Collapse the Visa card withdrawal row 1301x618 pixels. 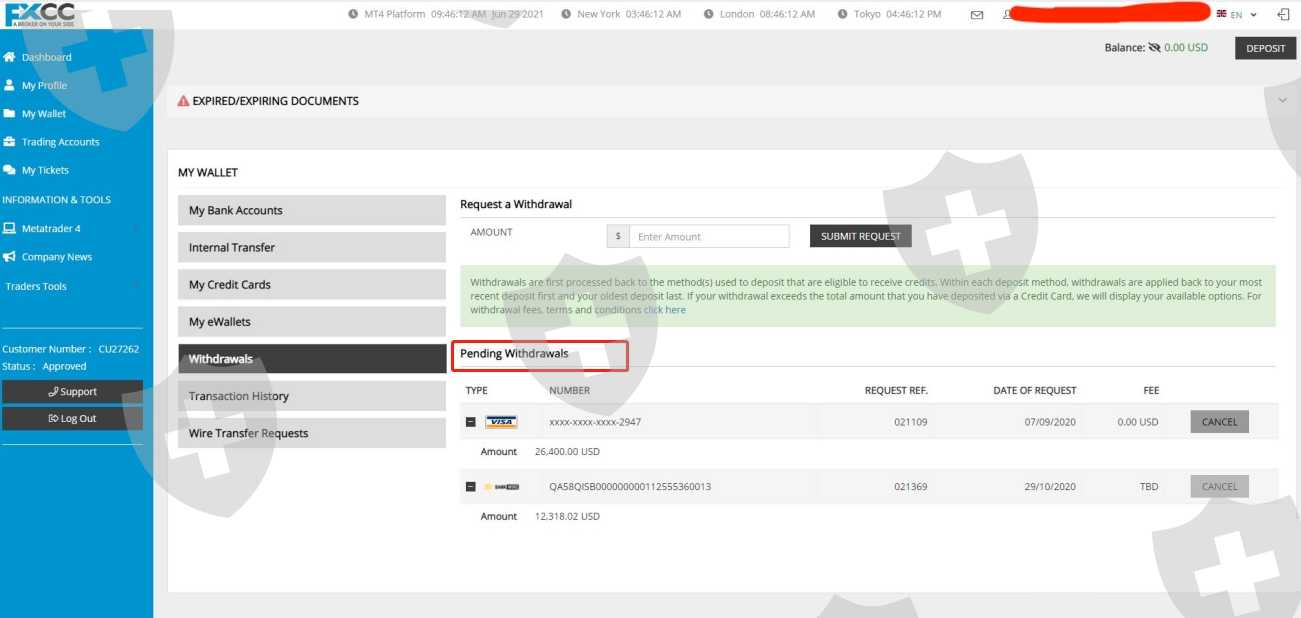click(x=471, y=422)
